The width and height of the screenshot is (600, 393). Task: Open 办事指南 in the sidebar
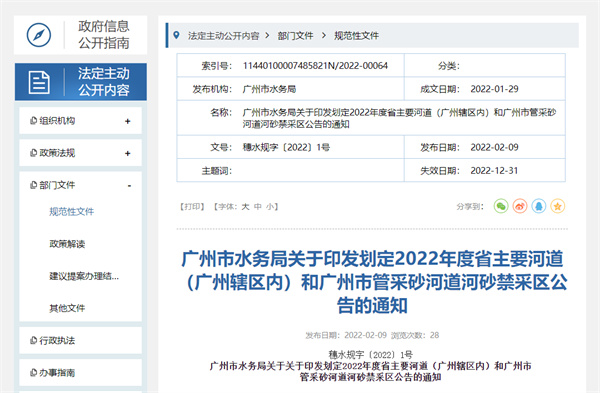[57, 372]
